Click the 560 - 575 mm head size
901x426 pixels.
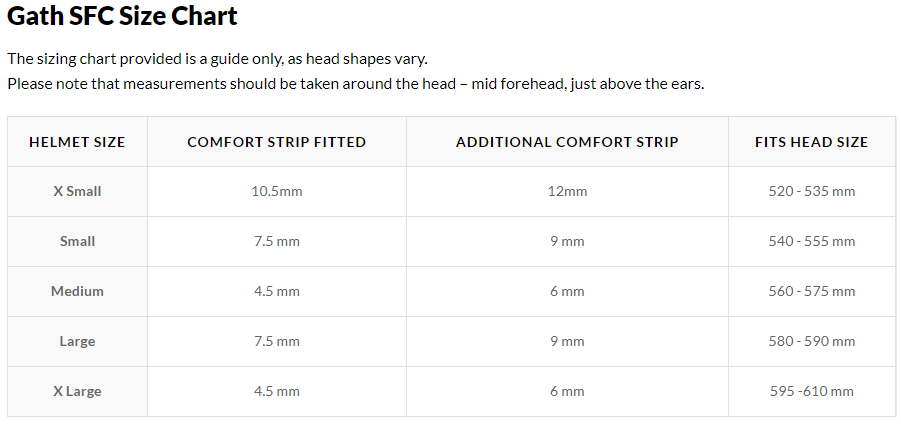coord(811,291)
